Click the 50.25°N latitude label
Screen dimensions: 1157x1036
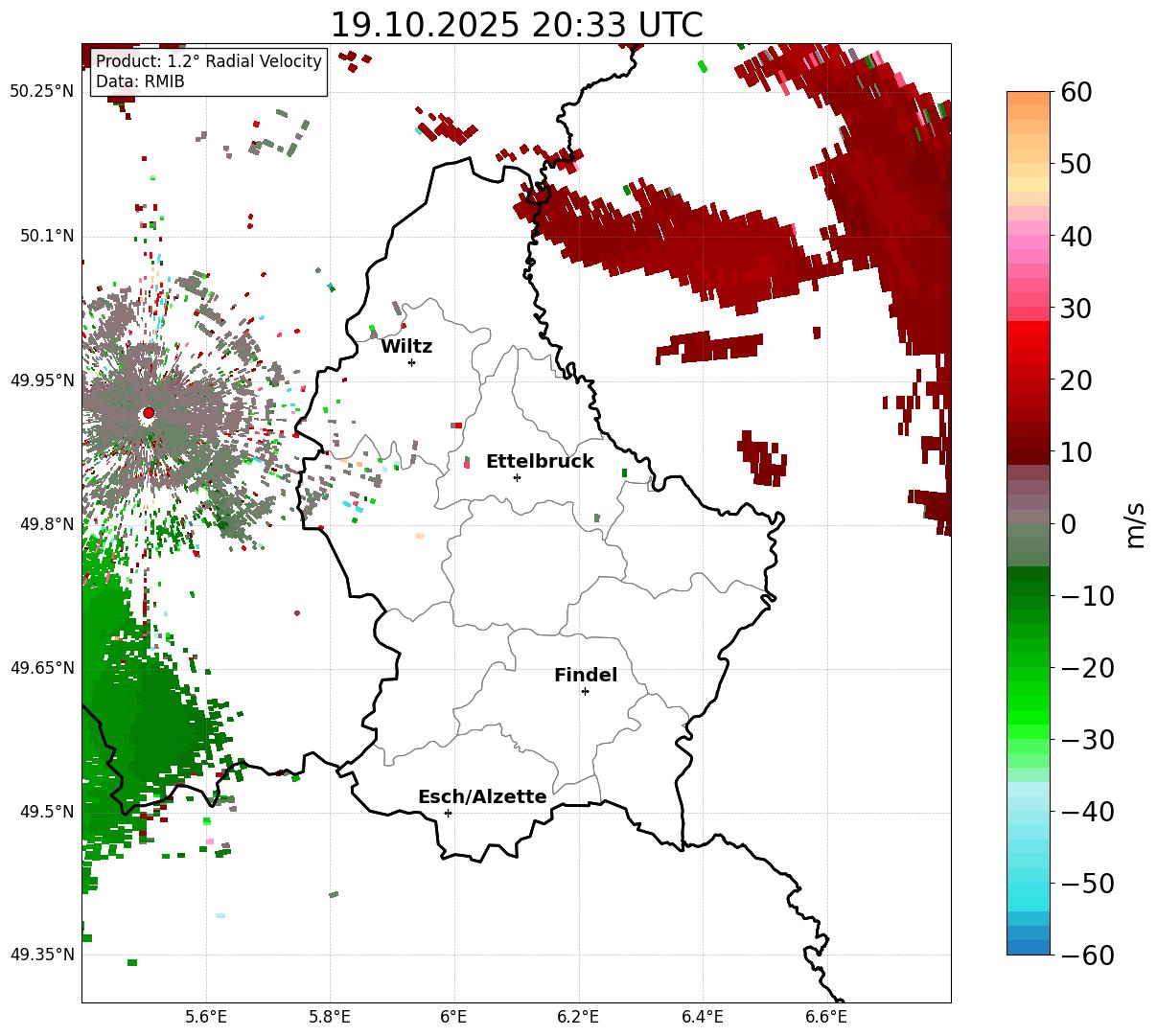[x=41, y=91]
